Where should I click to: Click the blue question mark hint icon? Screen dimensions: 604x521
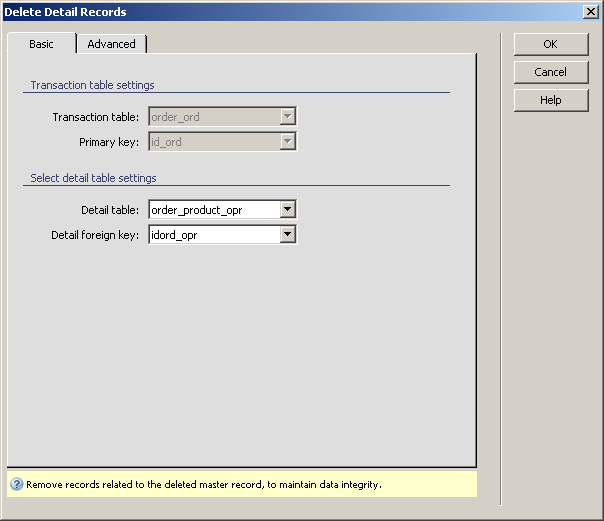pos(17,485)
